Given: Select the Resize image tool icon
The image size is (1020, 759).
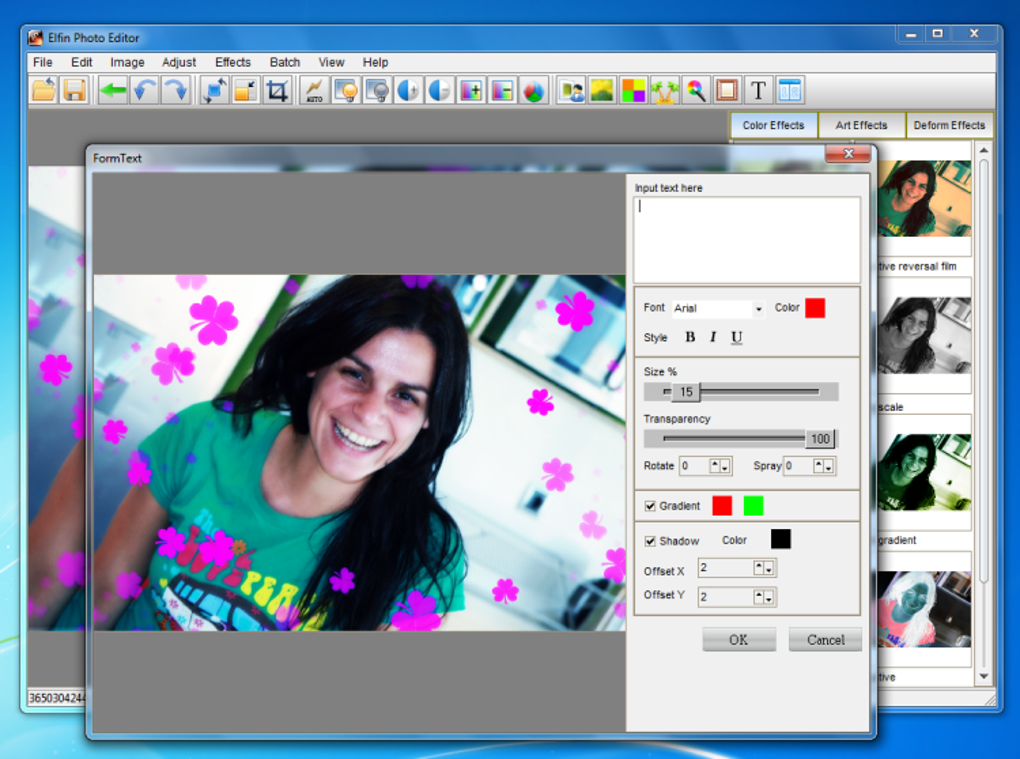Looking at the screenshot, I should tap(245, 90).
